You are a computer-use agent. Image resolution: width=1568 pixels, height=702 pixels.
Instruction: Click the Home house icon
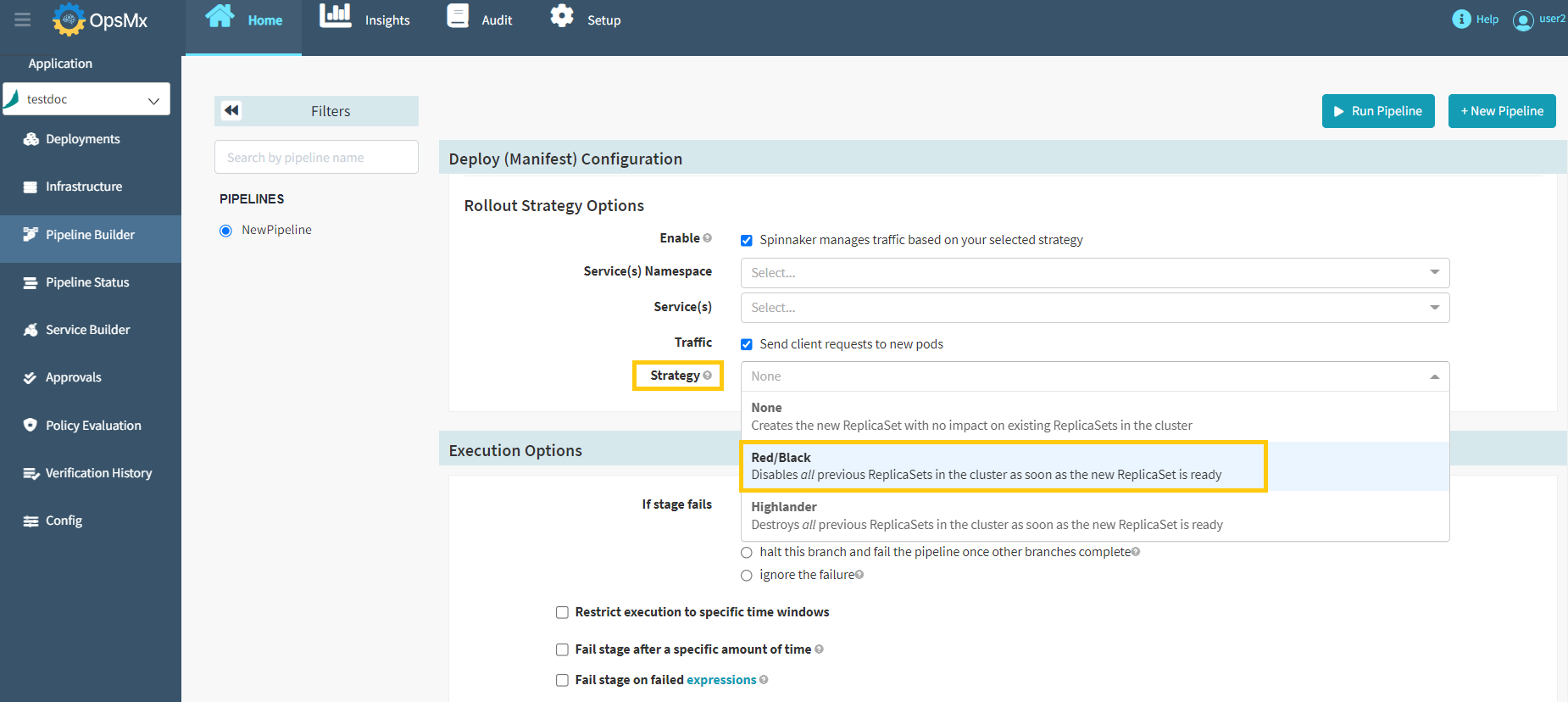(220, 17)
